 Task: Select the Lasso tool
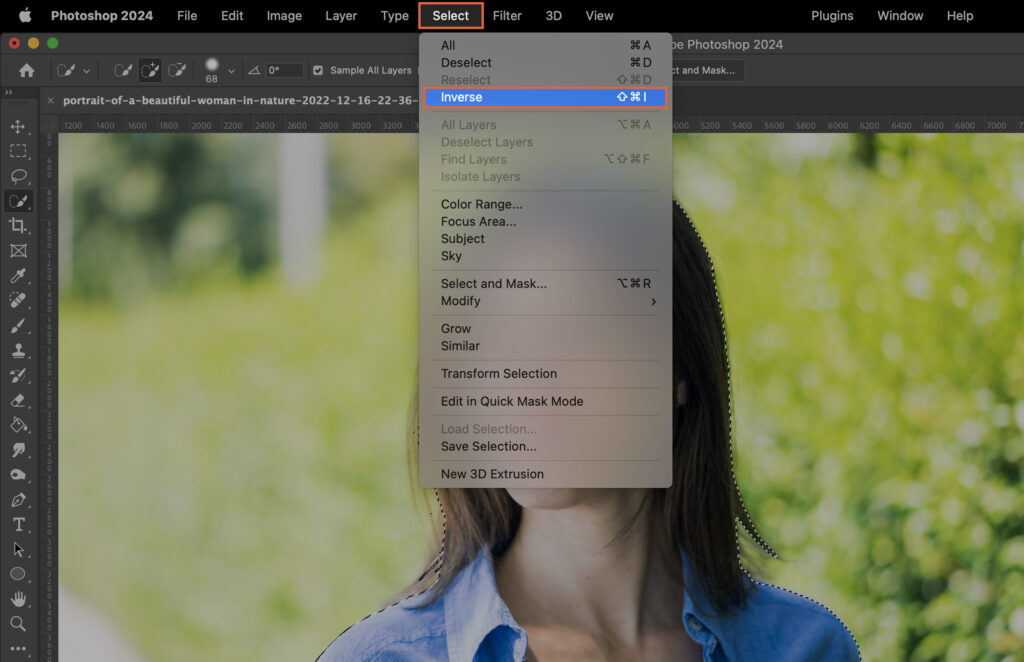coord(19,176)
